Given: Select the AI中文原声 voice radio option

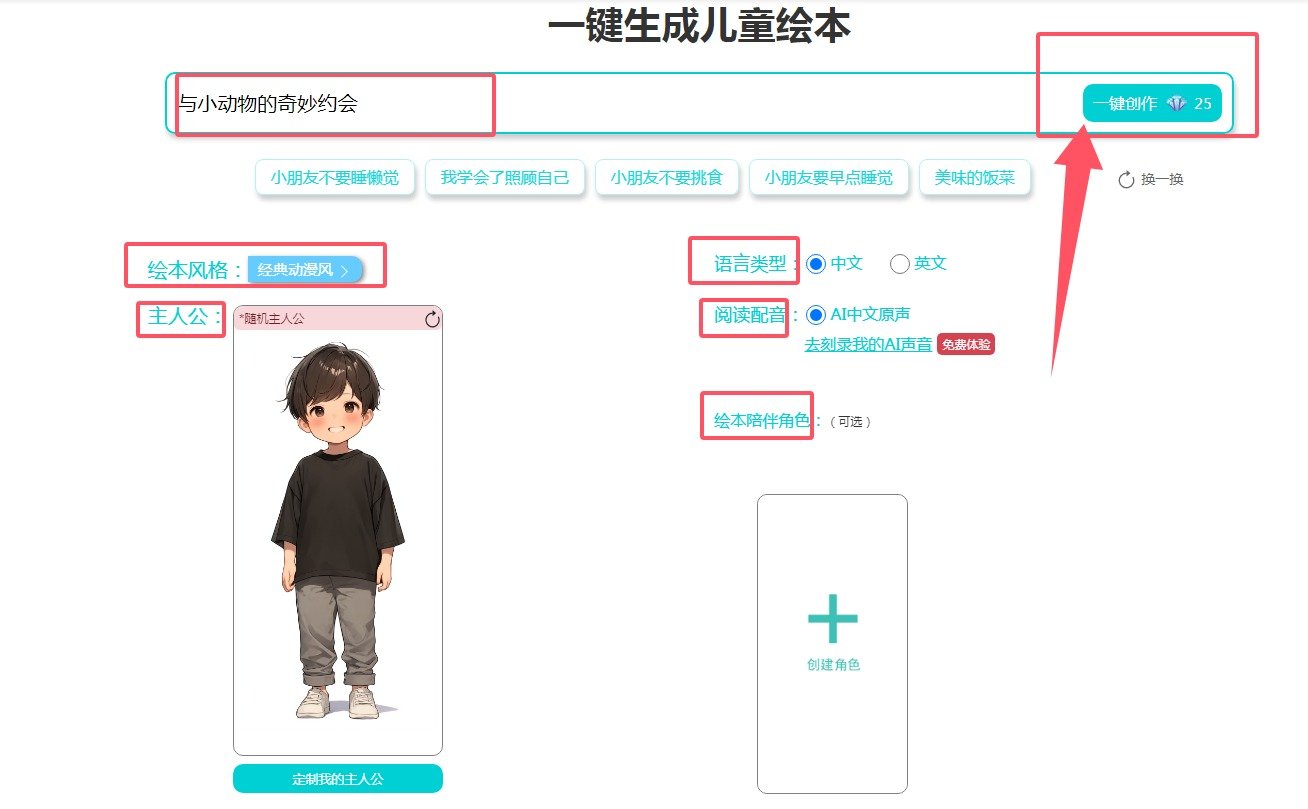Looking at the screenshot, I should click(x=816, y=315).
